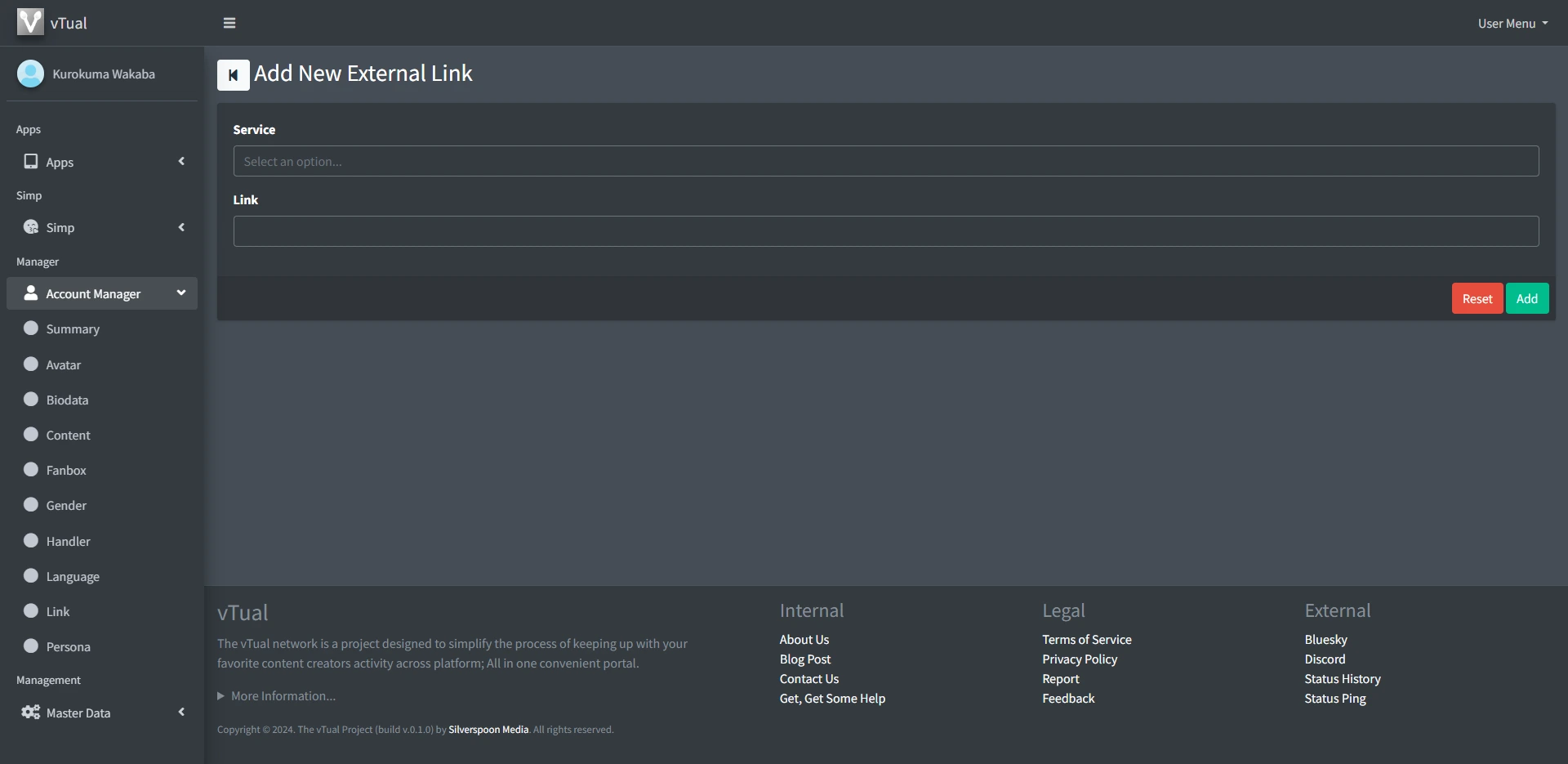This screenshot has height=764, width=1568.
Task: Go to Biodata in Account Manager
Action: click(67, 400)
